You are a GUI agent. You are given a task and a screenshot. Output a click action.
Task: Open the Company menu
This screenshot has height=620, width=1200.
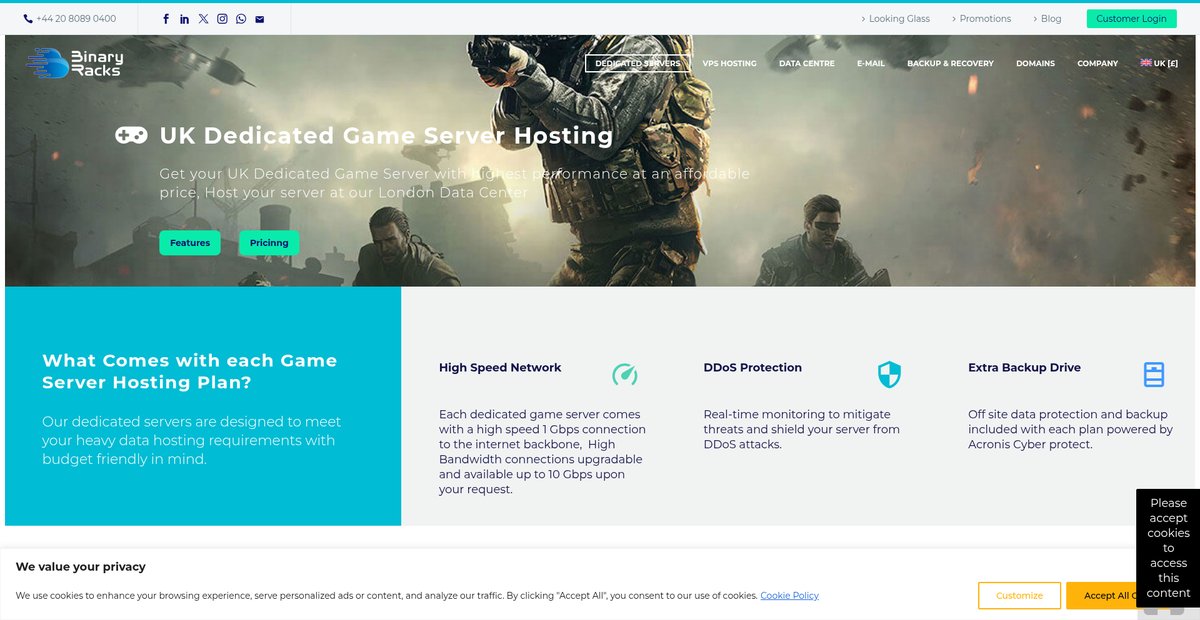(x=1097, y=64)
